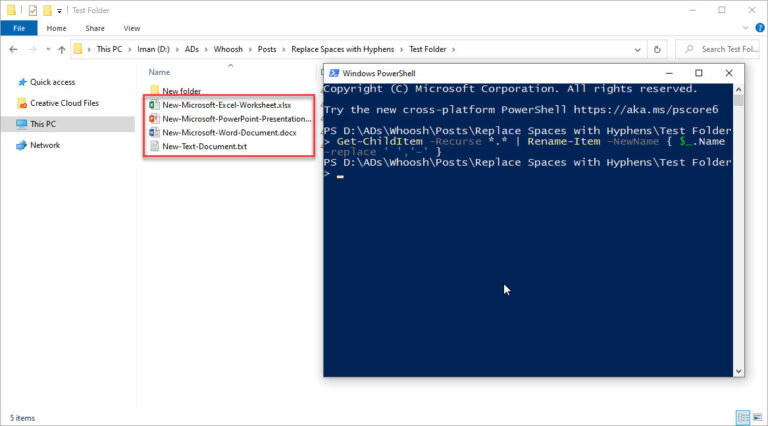The image size is (768, 426).
Task: Select the Word document file icon
Action: pos(154,133)
